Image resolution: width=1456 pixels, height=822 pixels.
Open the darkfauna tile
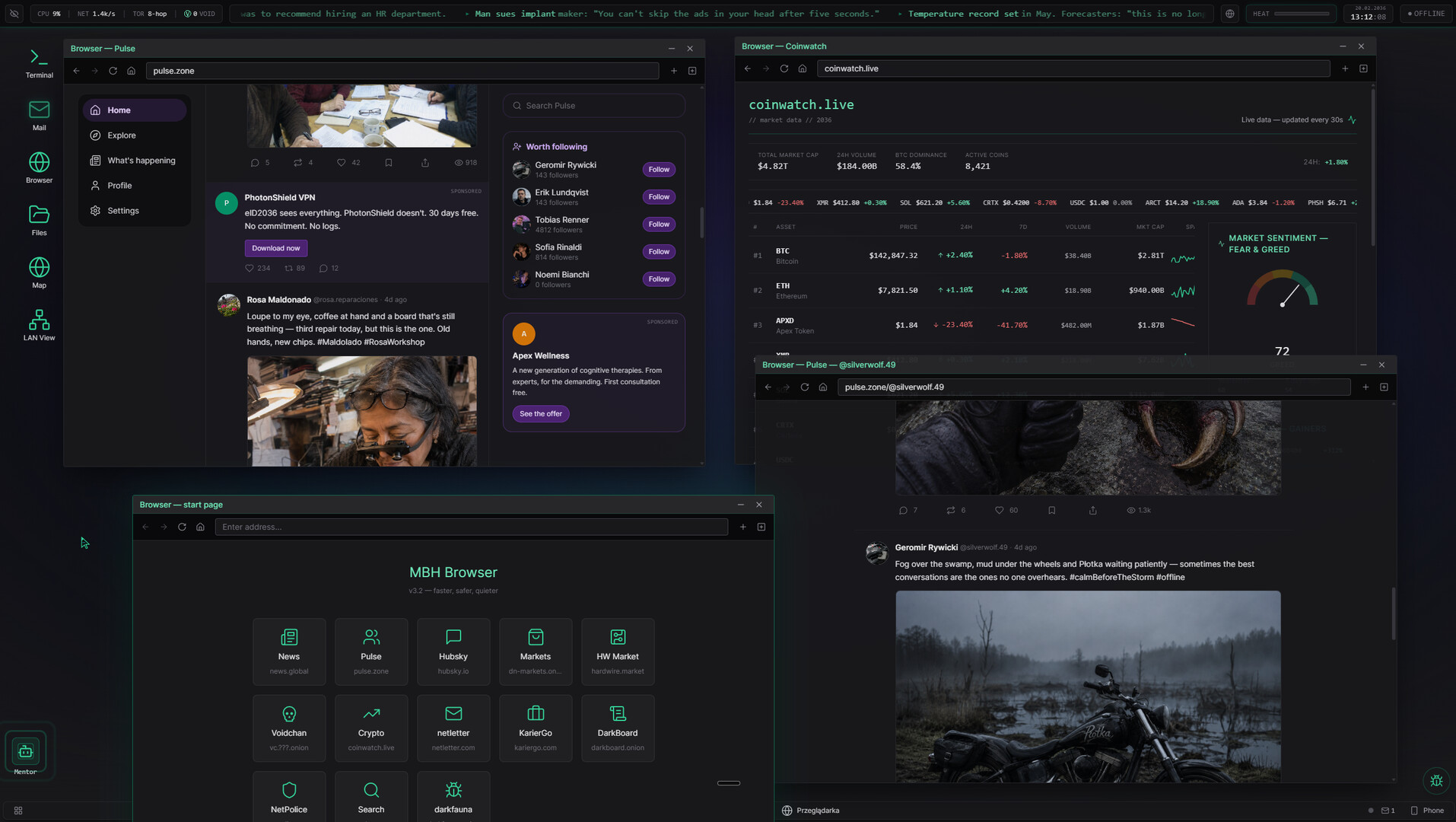click(x=453, y=797)
